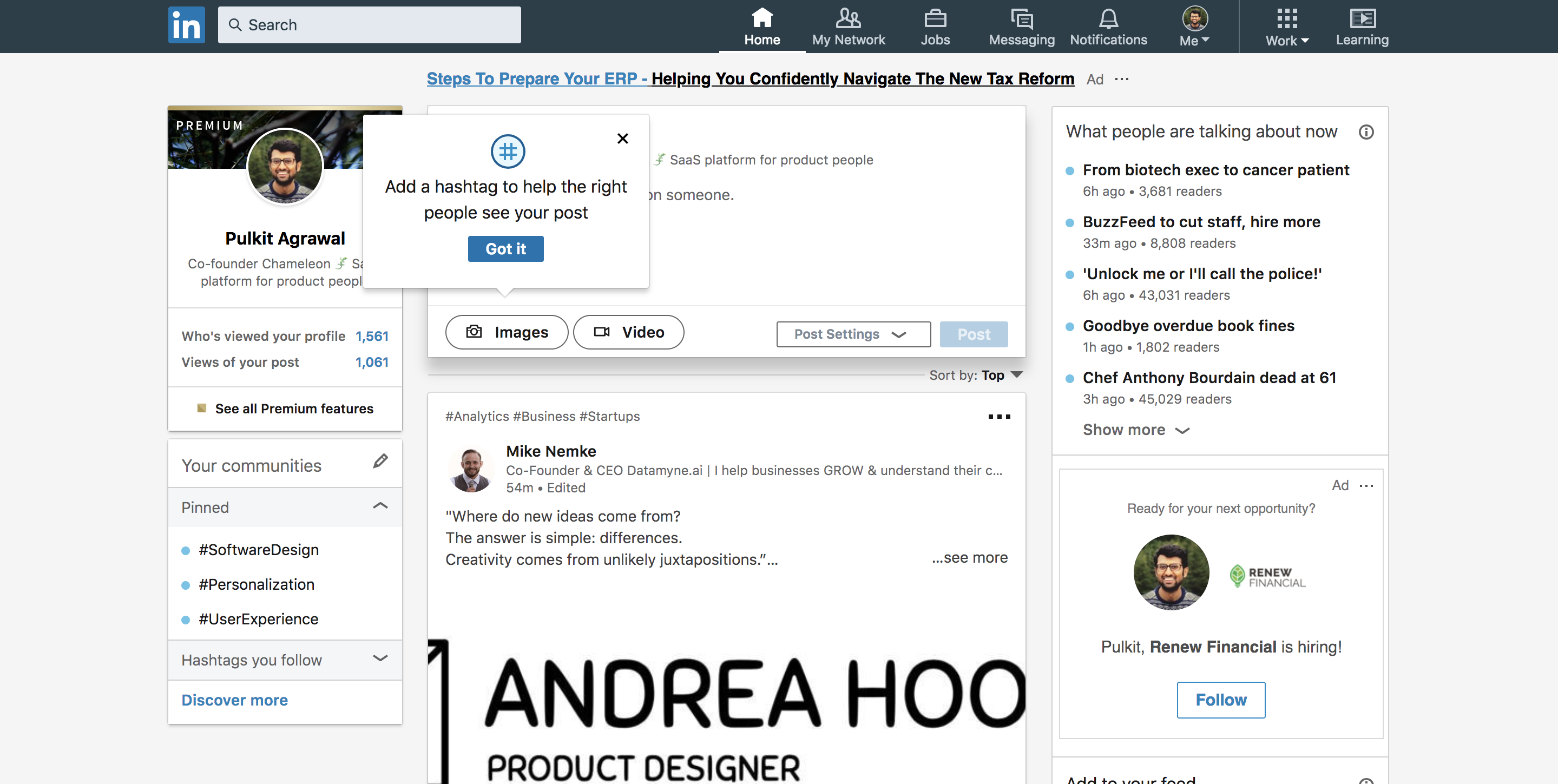Dismiss tooltip with Got it button

coord(505,249)
